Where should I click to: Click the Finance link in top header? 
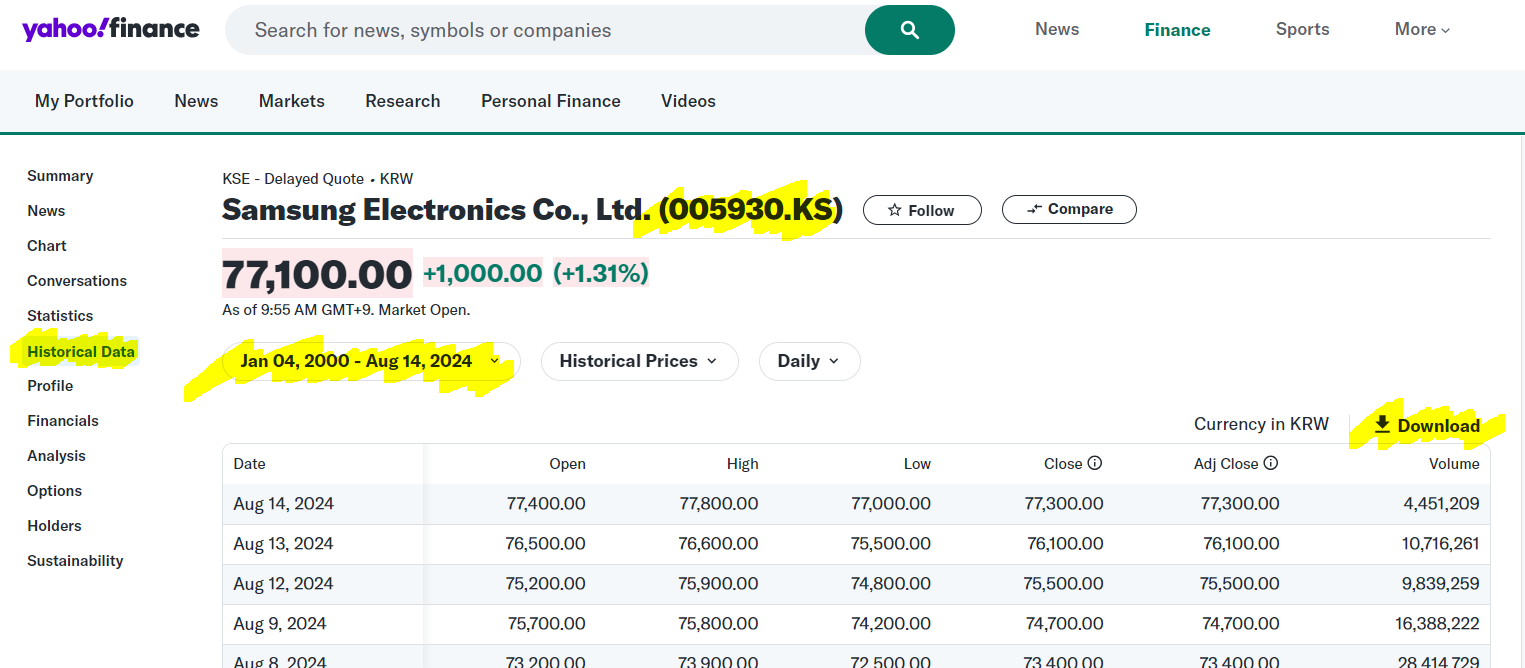pos(1177,30)
